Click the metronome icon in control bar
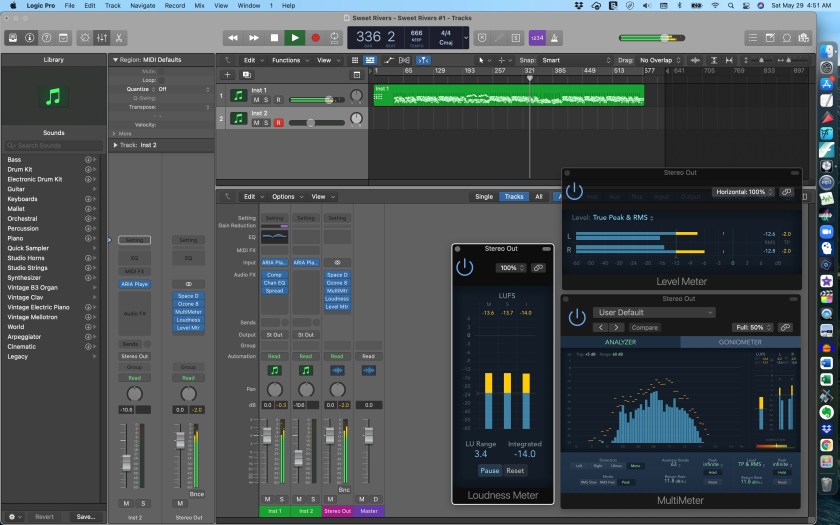The image size is (840, 525). [x=554, y=38]
